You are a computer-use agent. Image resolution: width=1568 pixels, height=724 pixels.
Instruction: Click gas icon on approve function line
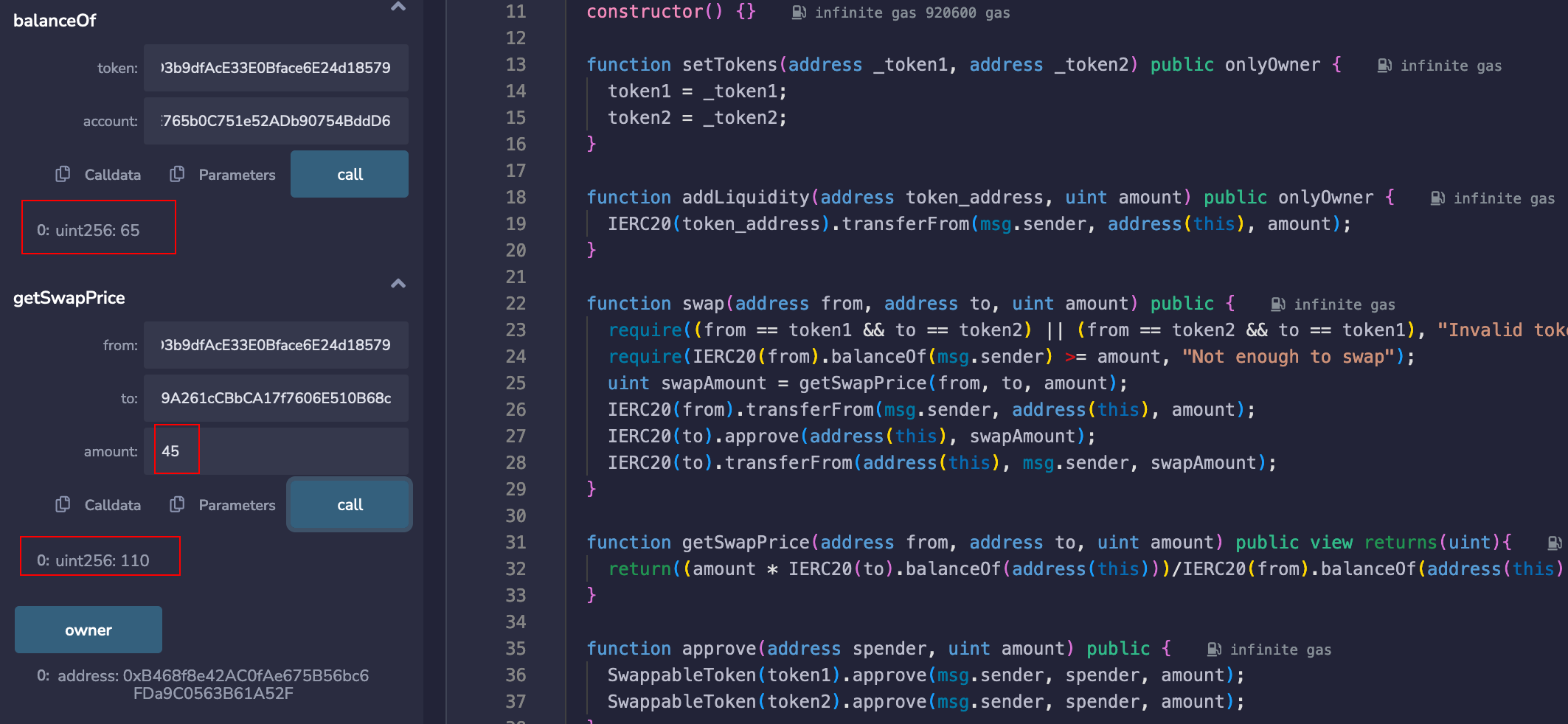click(x=1214, y=650)
